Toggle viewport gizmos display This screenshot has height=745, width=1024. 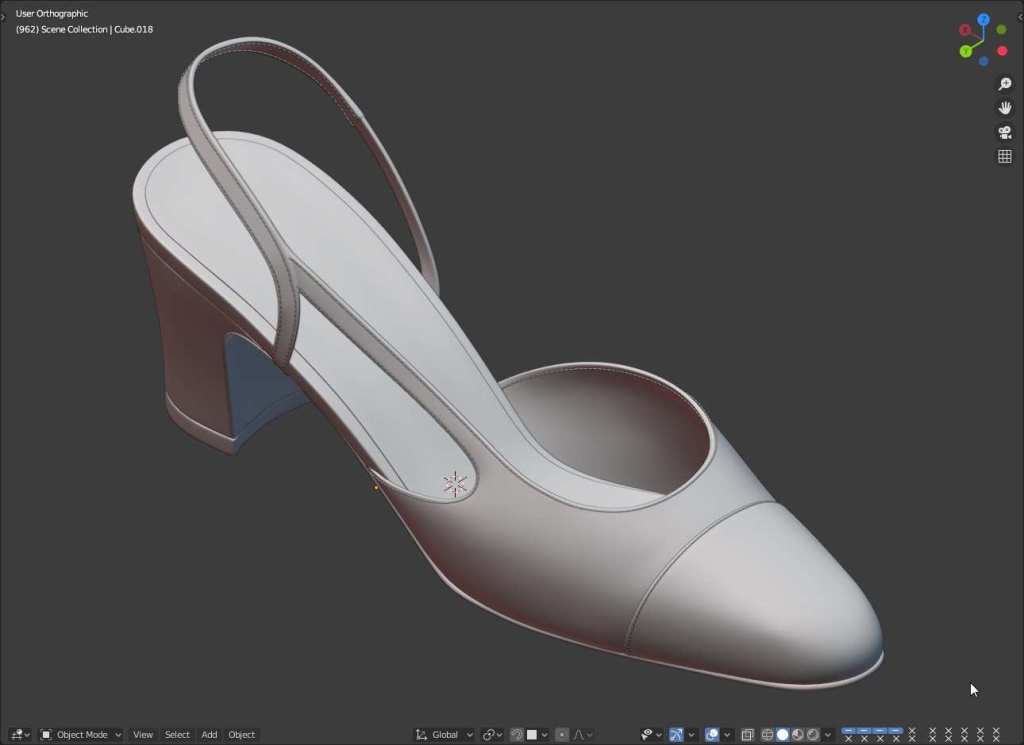[676, 735]
